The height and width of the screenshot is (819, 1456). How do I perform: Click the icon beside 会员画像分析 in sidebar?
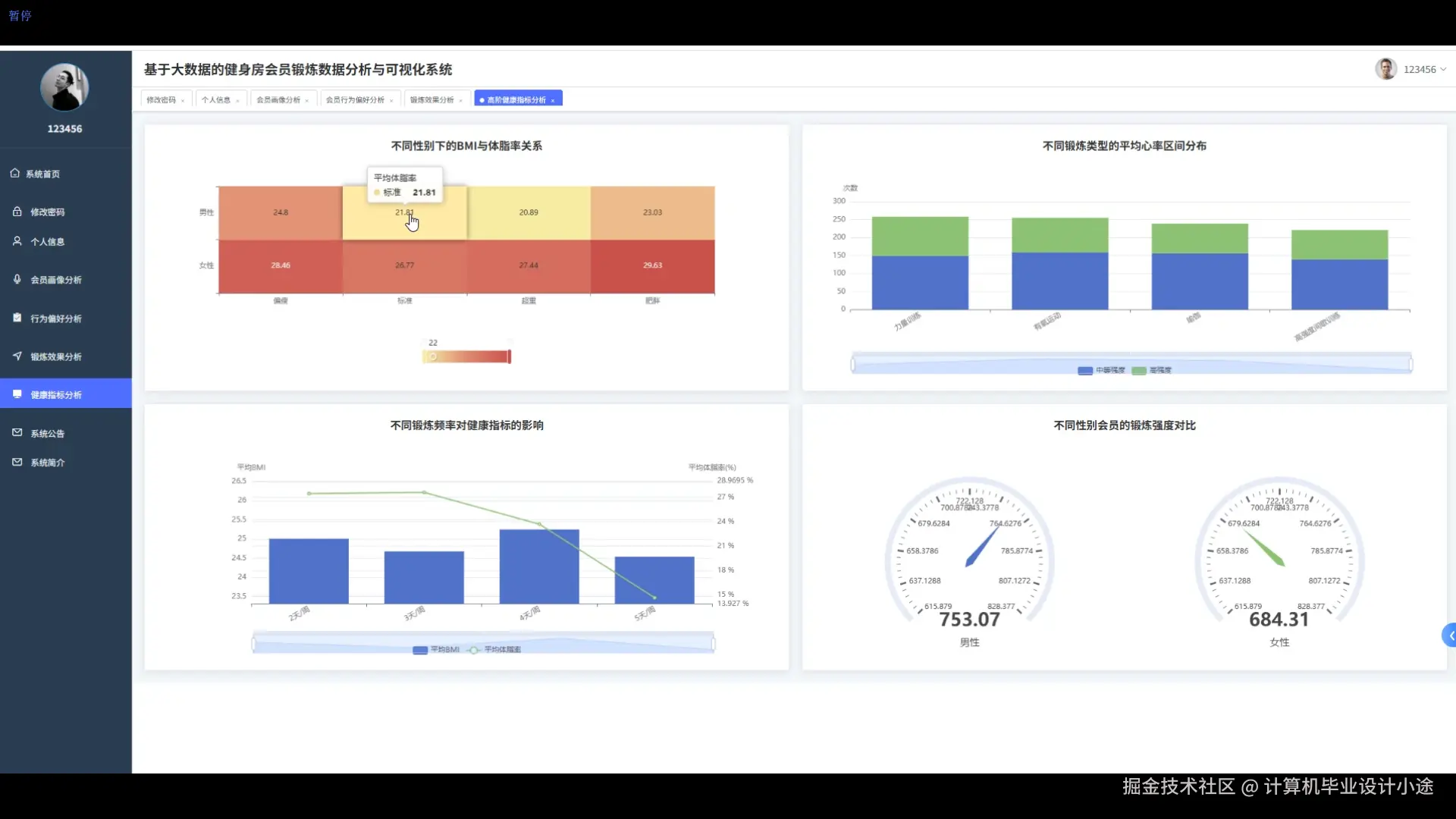pos(17,279)
